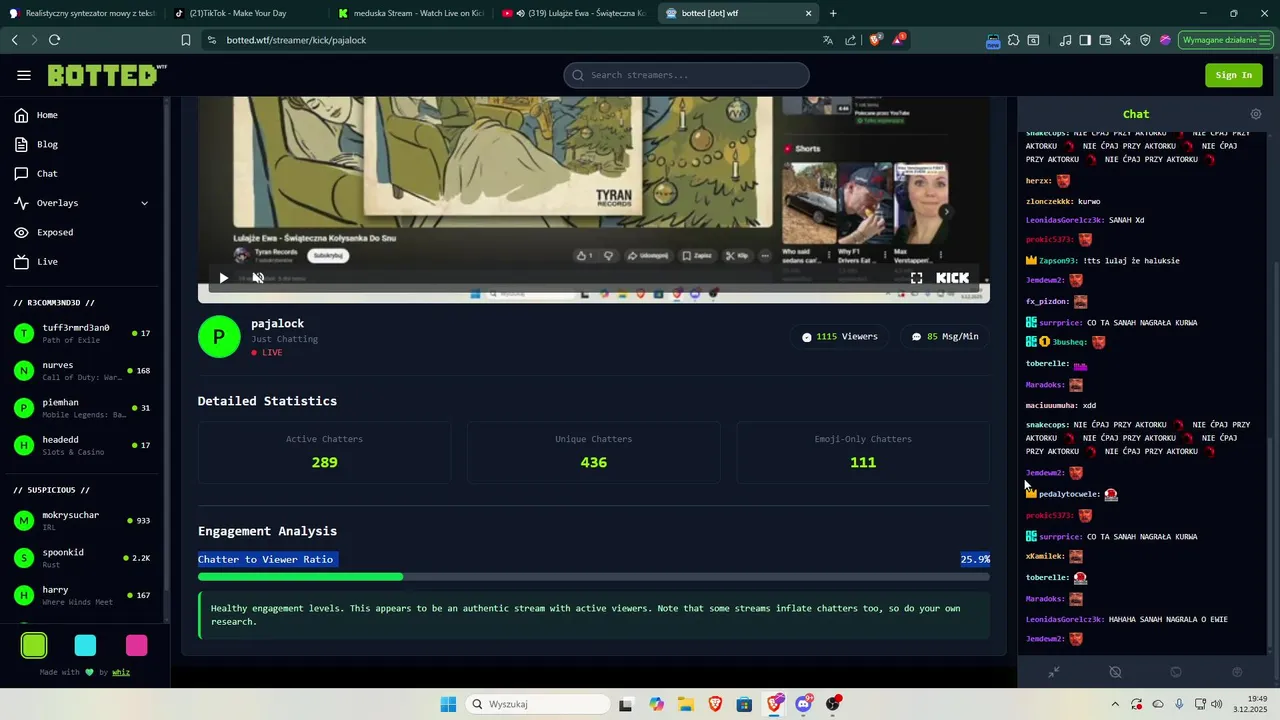
Task: Toggle the browser sidebar panel
Action: [x=1085, y=40]
